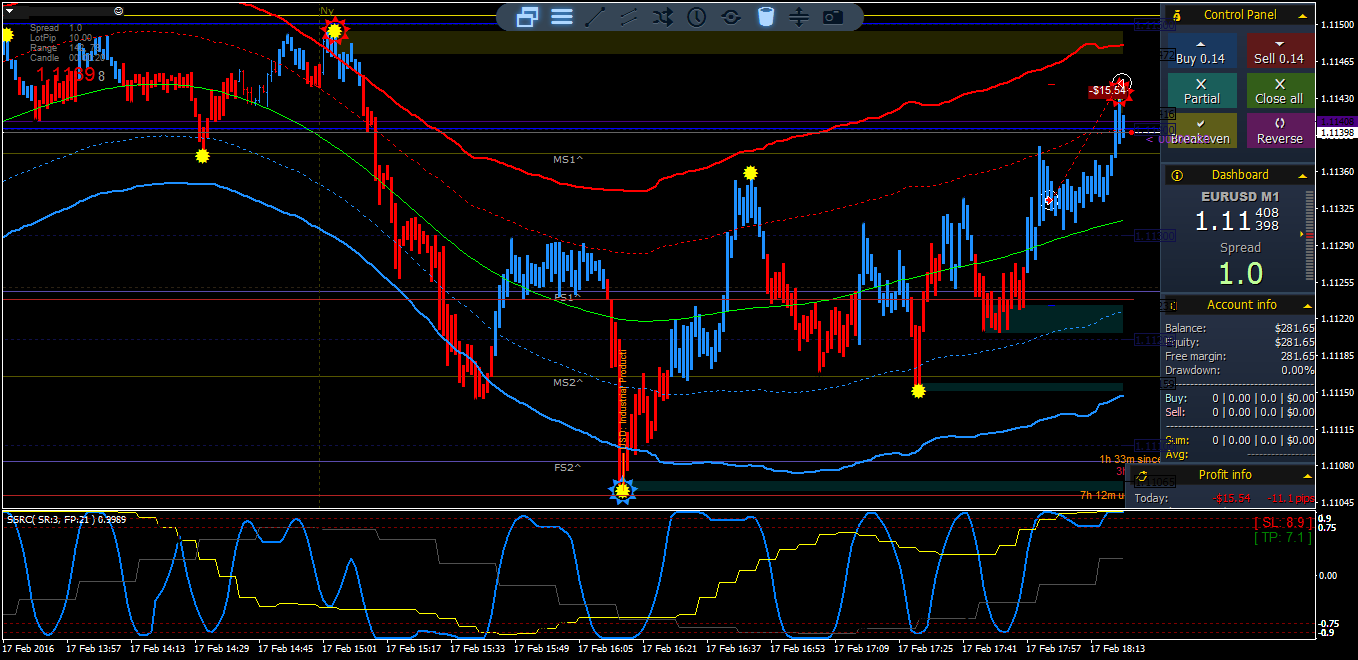Click the FS2 level label on chart
This screenshot has width=1358, height=660.
[x=568, y=467]
